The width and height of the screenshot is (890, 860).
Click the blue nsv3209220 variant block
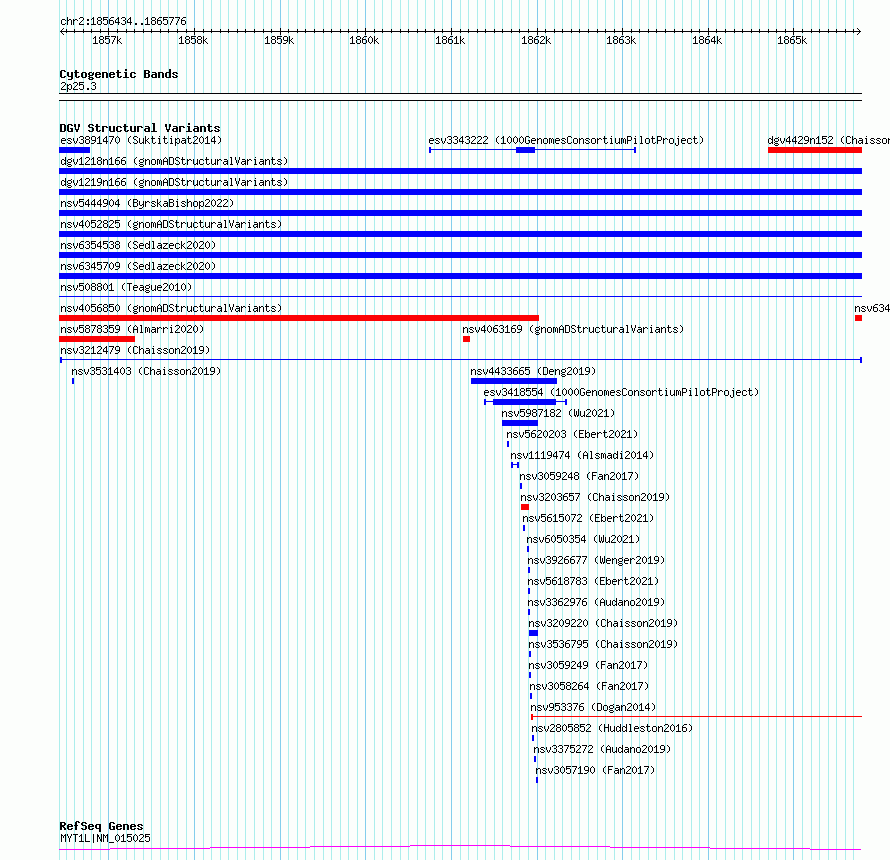point(533,633)
